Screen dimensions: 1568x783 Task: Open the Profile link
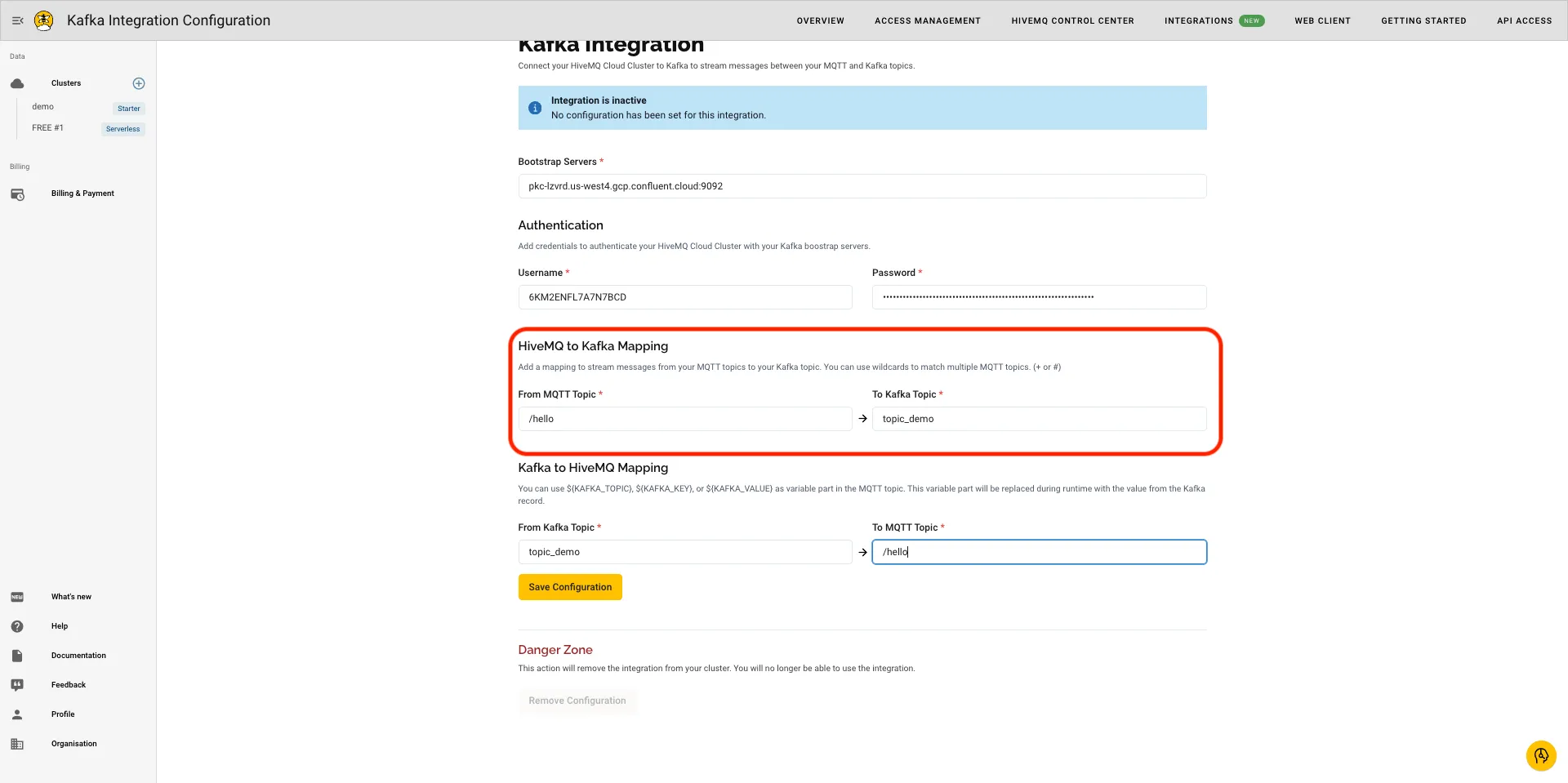[x=63, y=714]
